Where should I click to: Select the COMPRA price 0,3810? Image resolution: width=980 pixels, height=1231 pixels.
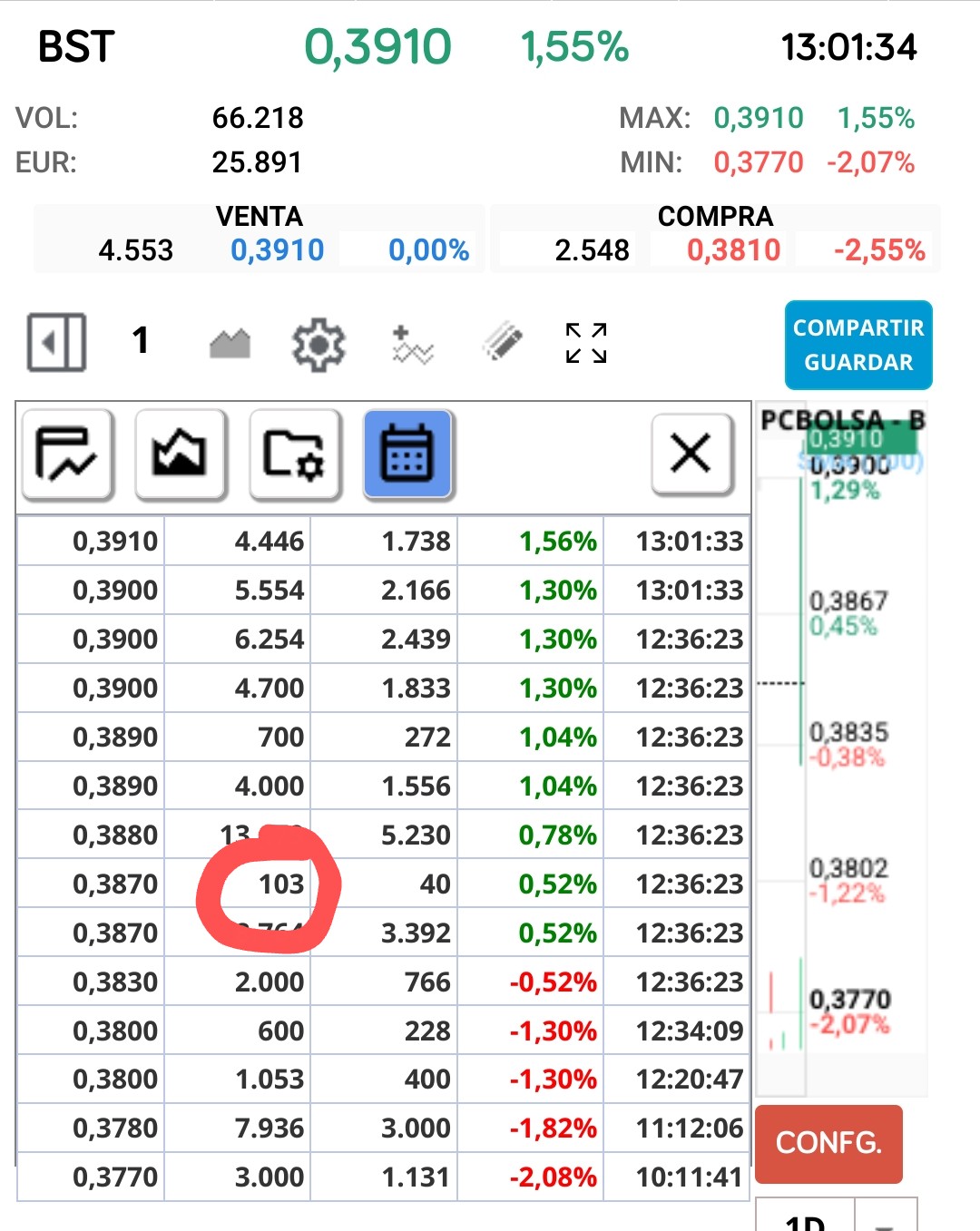click(733, 249)
